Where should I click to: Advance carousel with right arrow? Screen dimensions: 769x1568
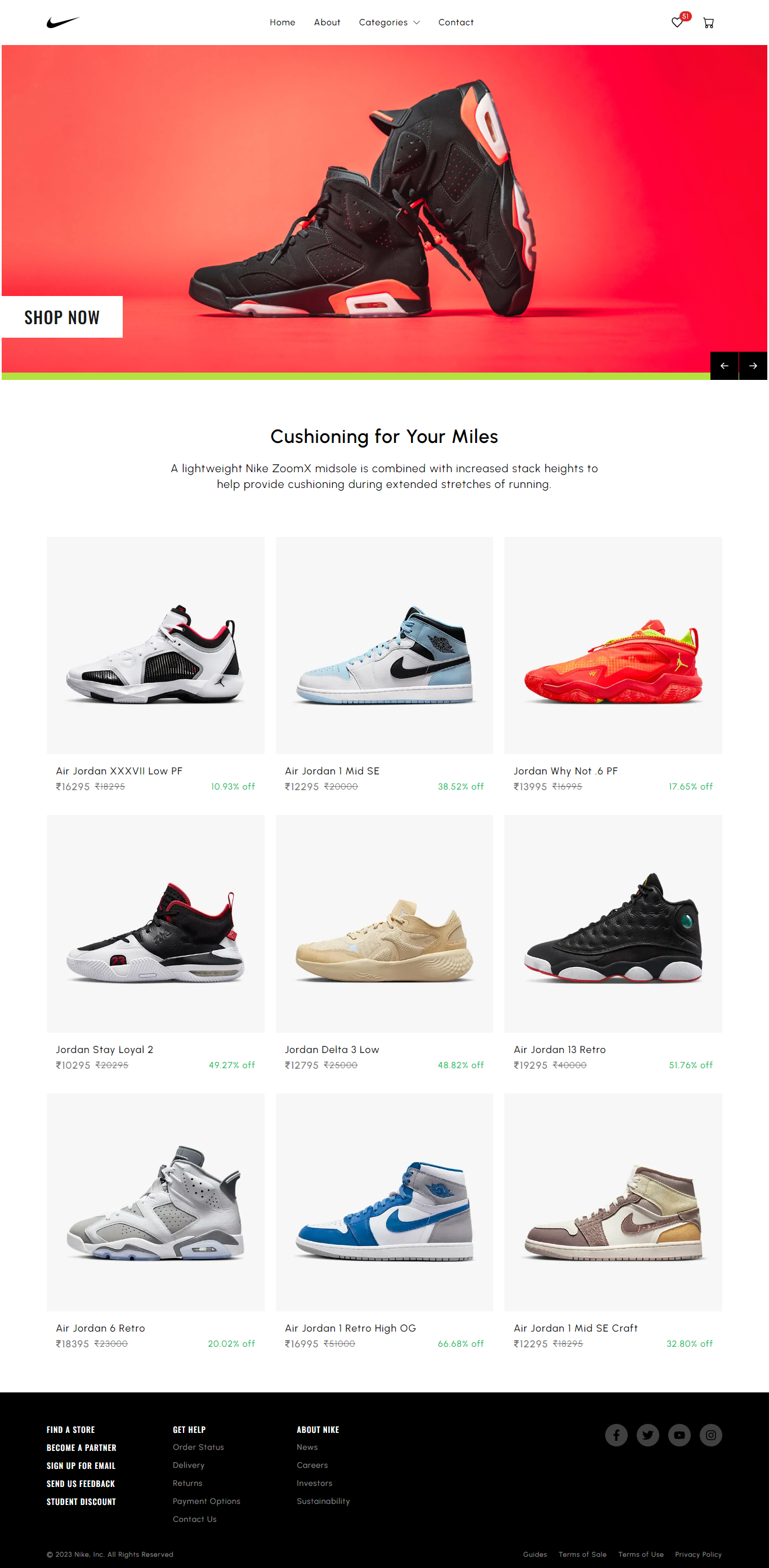pyautogui.click(x=753, y=366)
